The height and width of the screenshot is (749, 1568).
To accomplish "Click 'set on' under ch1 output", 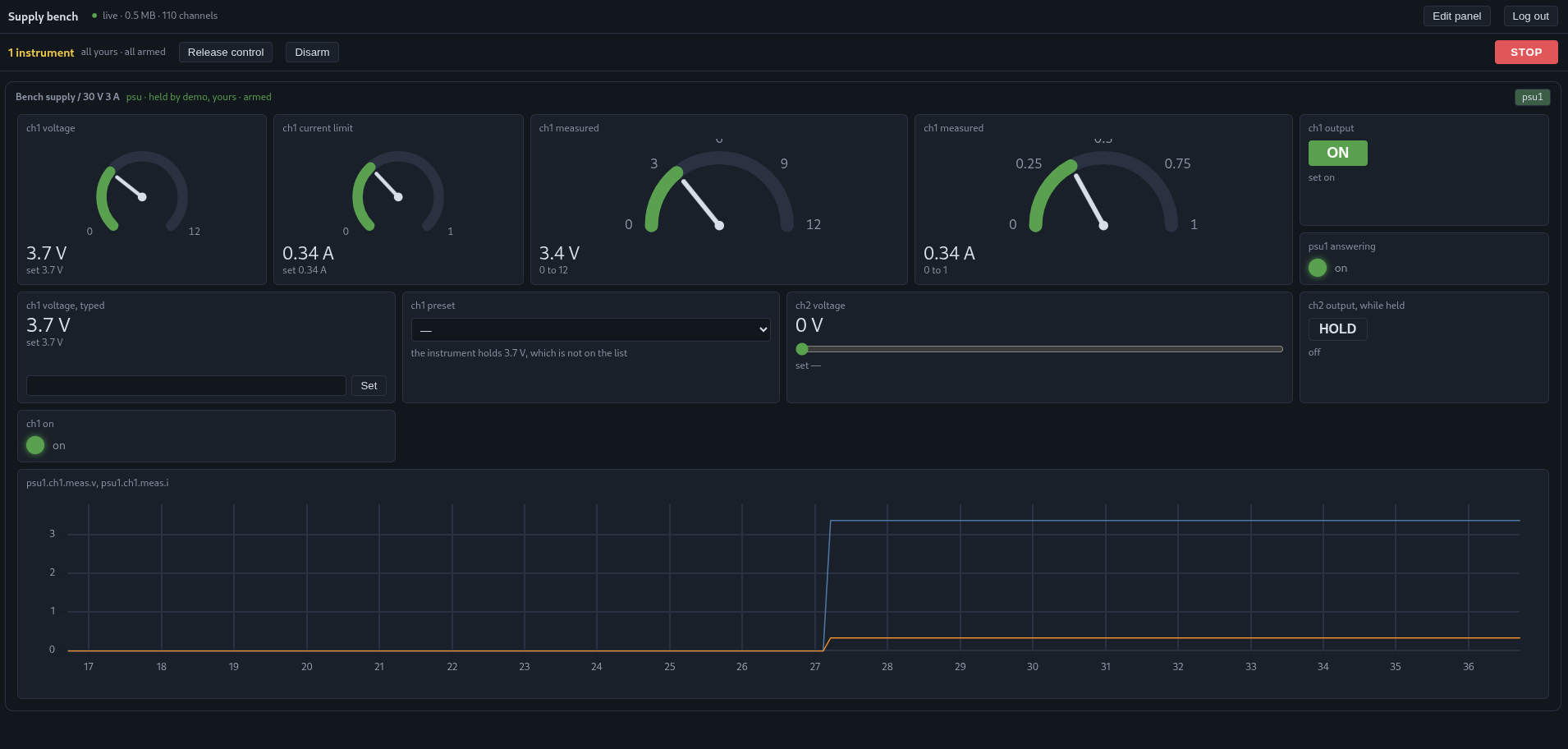I will (x=1321, y=177).
